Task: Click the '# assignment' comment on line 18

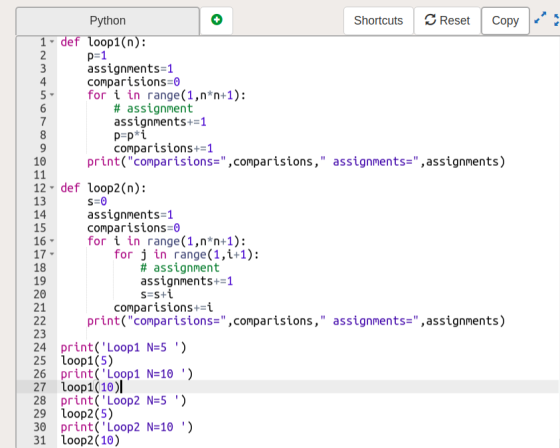Action: [180, 268]
